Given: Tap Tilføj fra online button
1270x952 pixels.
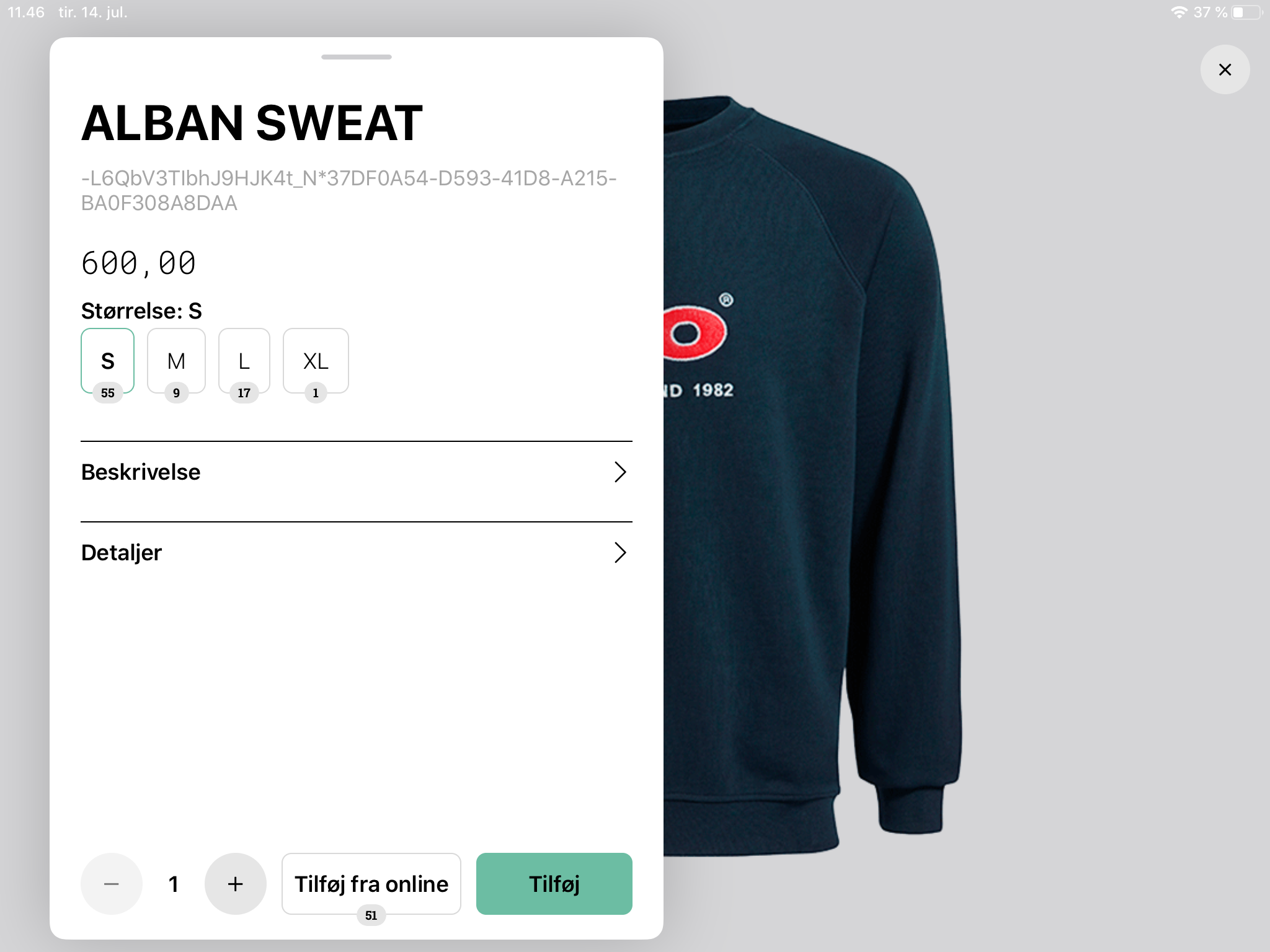Looking at the screenshot, I should click(371, 884).
